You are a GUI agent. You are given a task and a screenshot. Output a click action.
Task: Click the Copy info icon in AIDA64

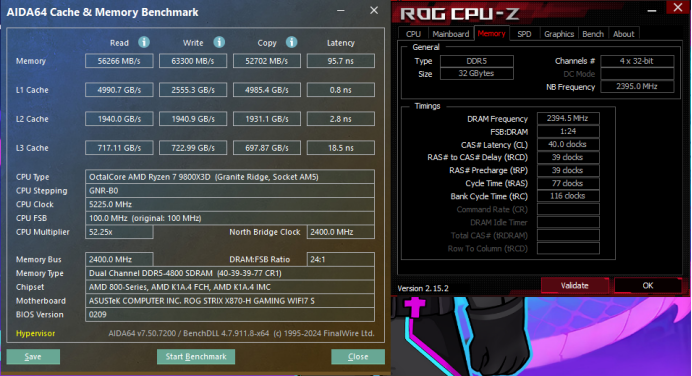click(291, 42)
